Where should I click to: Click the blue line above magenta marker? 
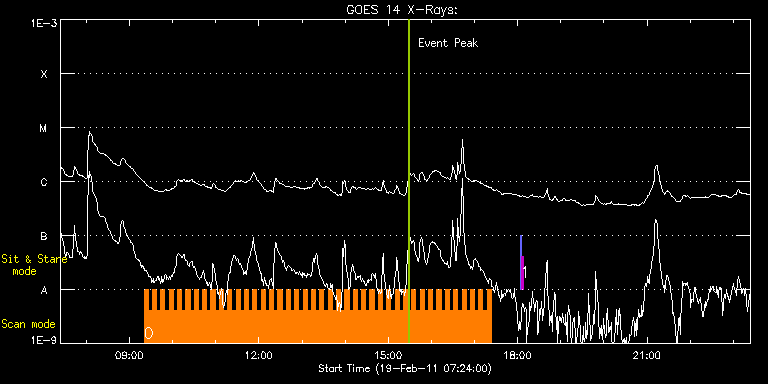click(x=521, y=246)
